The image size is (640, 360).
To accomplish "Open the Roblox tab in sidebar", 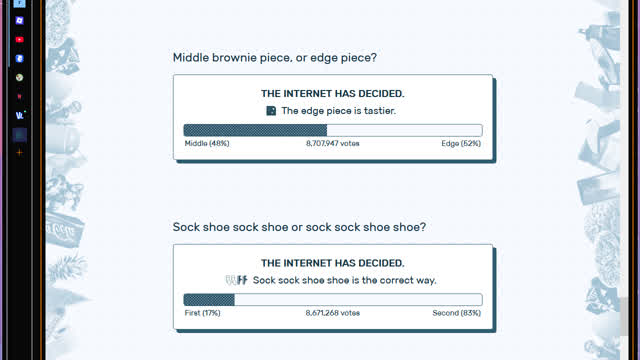I will coord(19,20).
